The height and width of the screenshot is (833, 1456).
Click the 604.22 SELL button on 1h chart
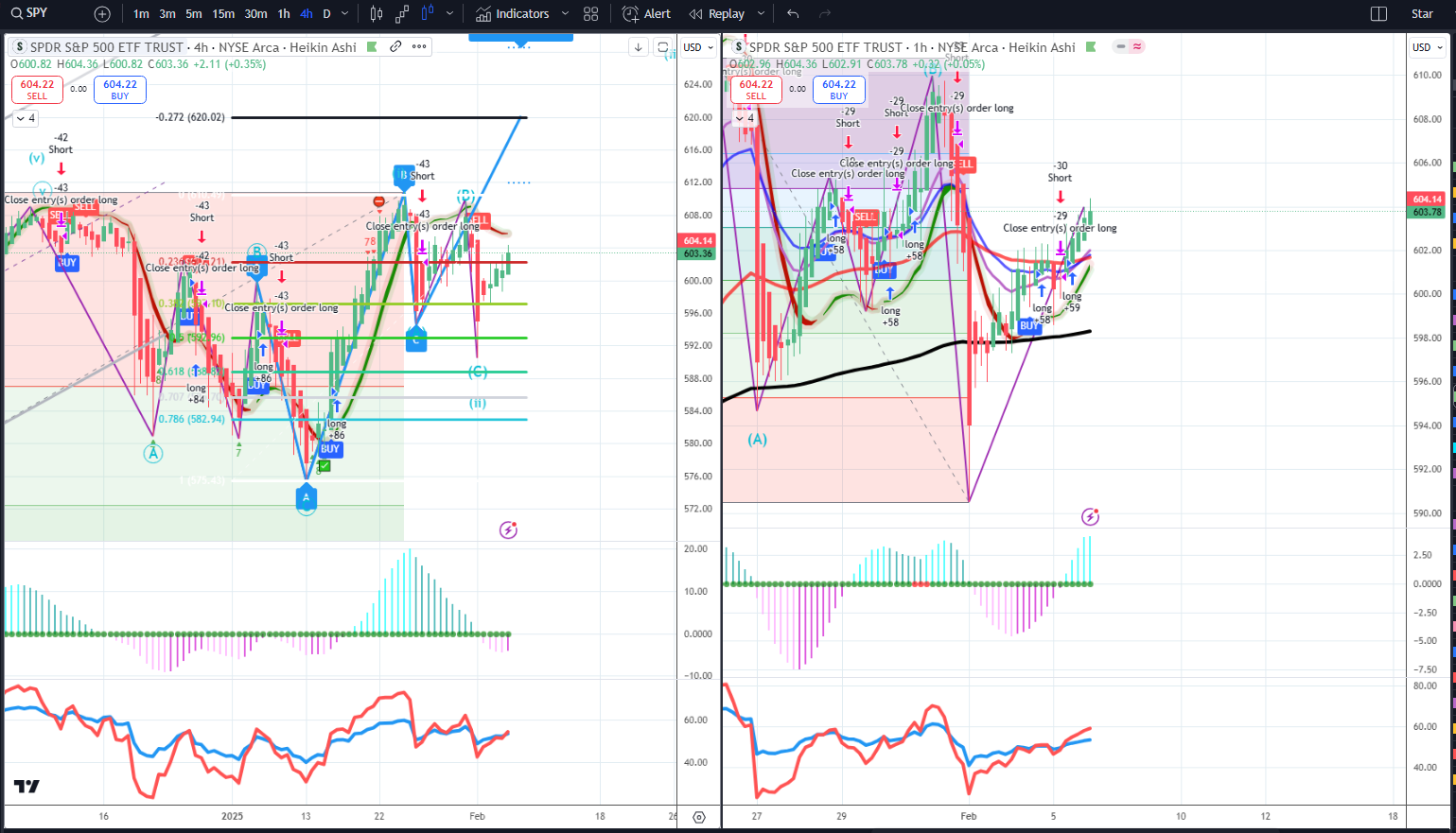(x=756, y=90)
